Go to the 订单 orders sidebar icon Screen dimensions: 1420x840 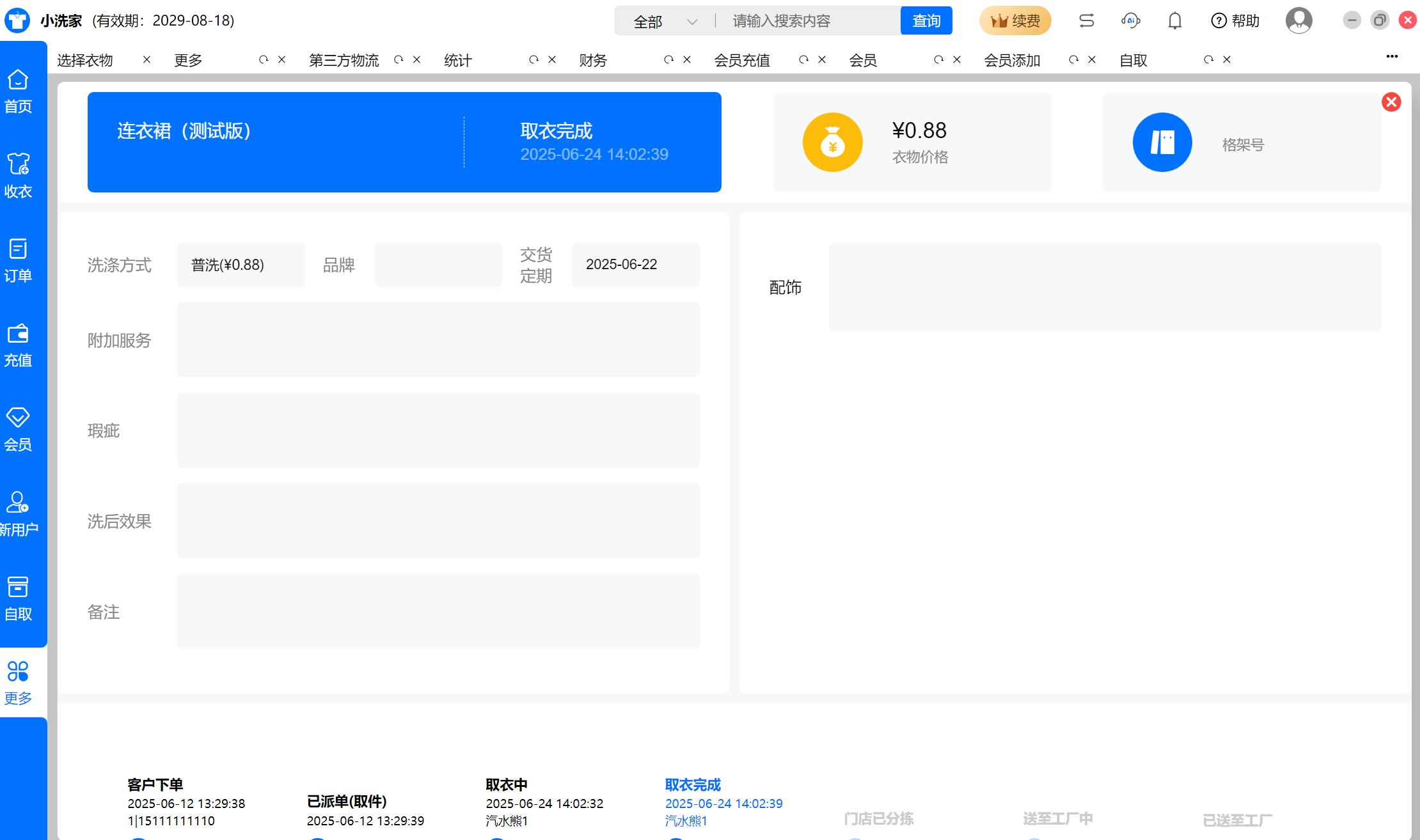point(18,249)
